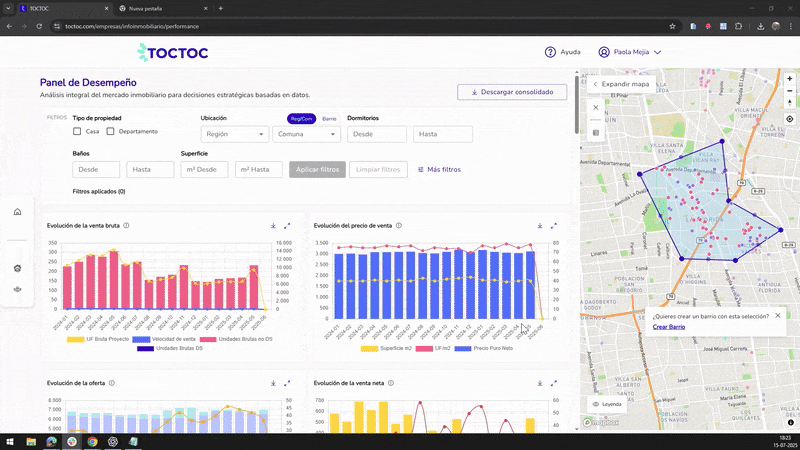Viewport: 800px width, 450px height.
Task: Download the Evolución de la venta bruta chart
Action: click(x=273, y=226)
